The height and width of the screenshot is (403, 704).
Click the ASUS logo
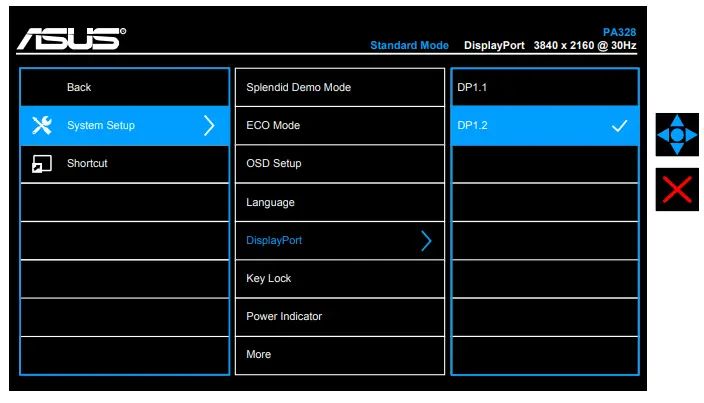[x=71, y=38]
